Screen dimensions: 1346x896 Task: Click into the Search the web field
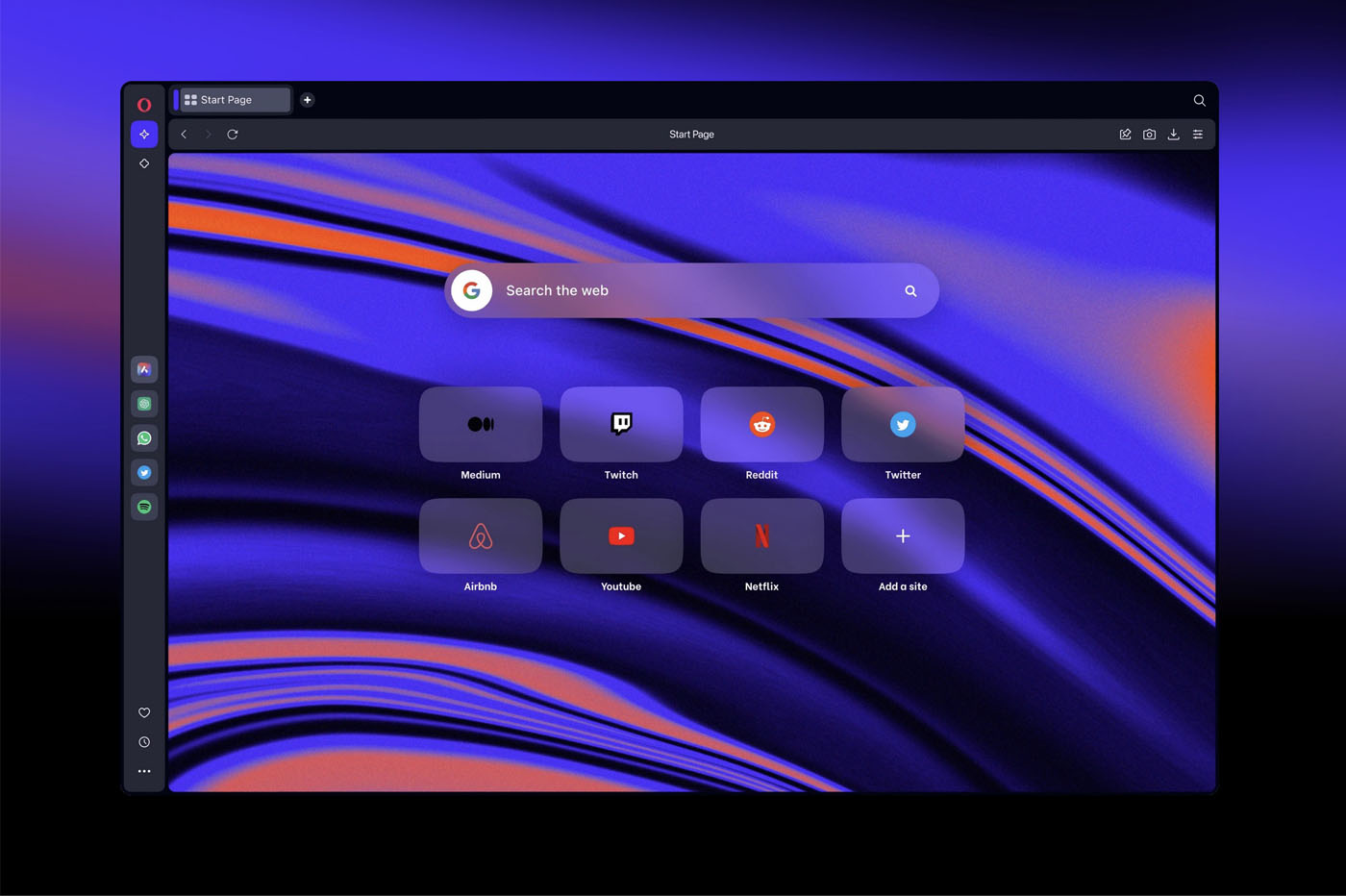pyautogui.click(x=691, y=290)
